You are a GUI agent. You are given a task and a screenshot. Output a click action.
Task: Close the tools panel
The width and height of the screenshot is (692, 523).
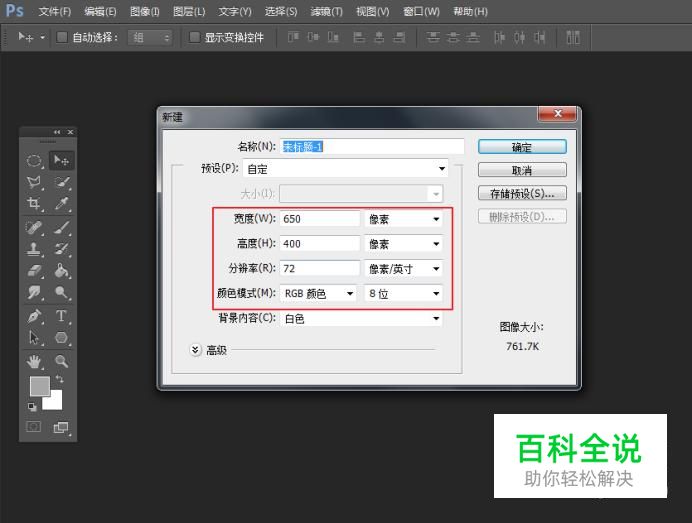click(70, 132)
